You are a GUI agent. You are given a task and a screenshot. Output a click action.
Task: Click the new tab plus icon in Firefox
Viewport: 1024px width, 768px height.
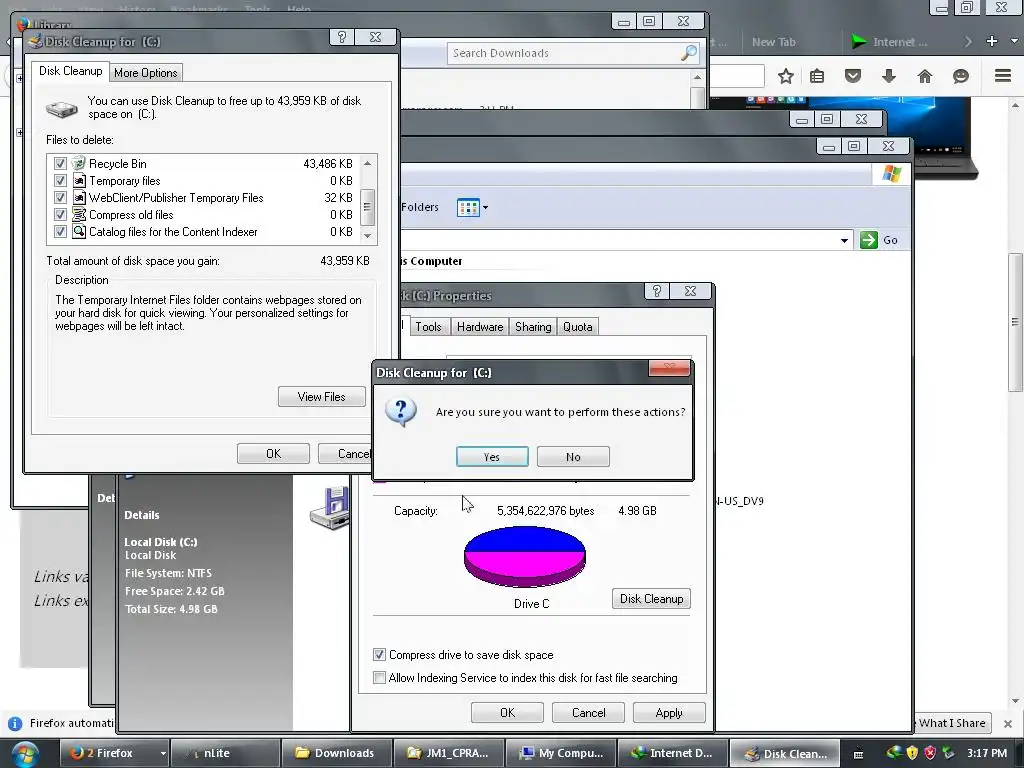tap(992, 41)
